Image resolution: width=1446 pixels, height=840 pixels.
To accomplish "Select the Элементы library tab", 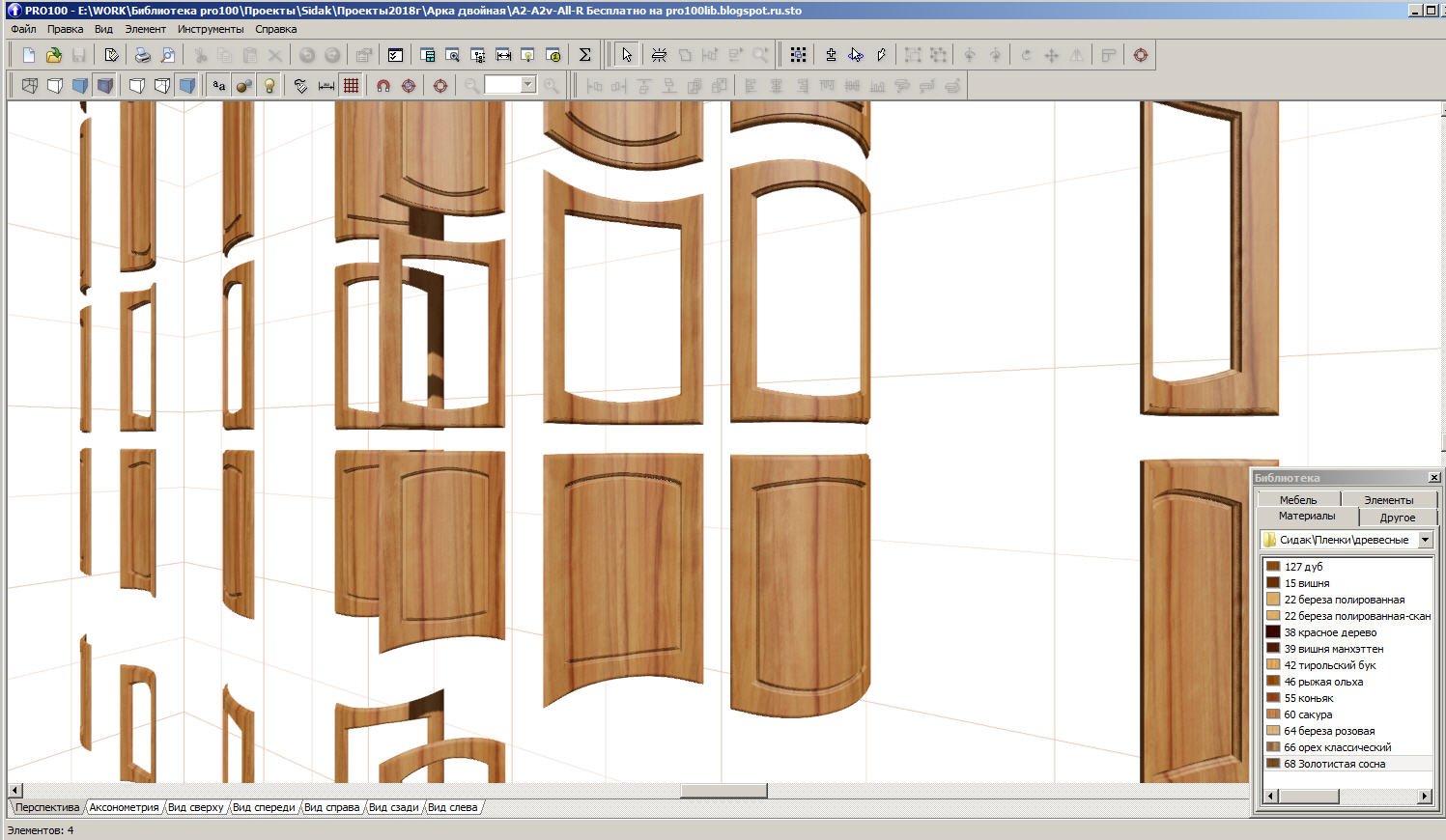I will point(1388,499).
